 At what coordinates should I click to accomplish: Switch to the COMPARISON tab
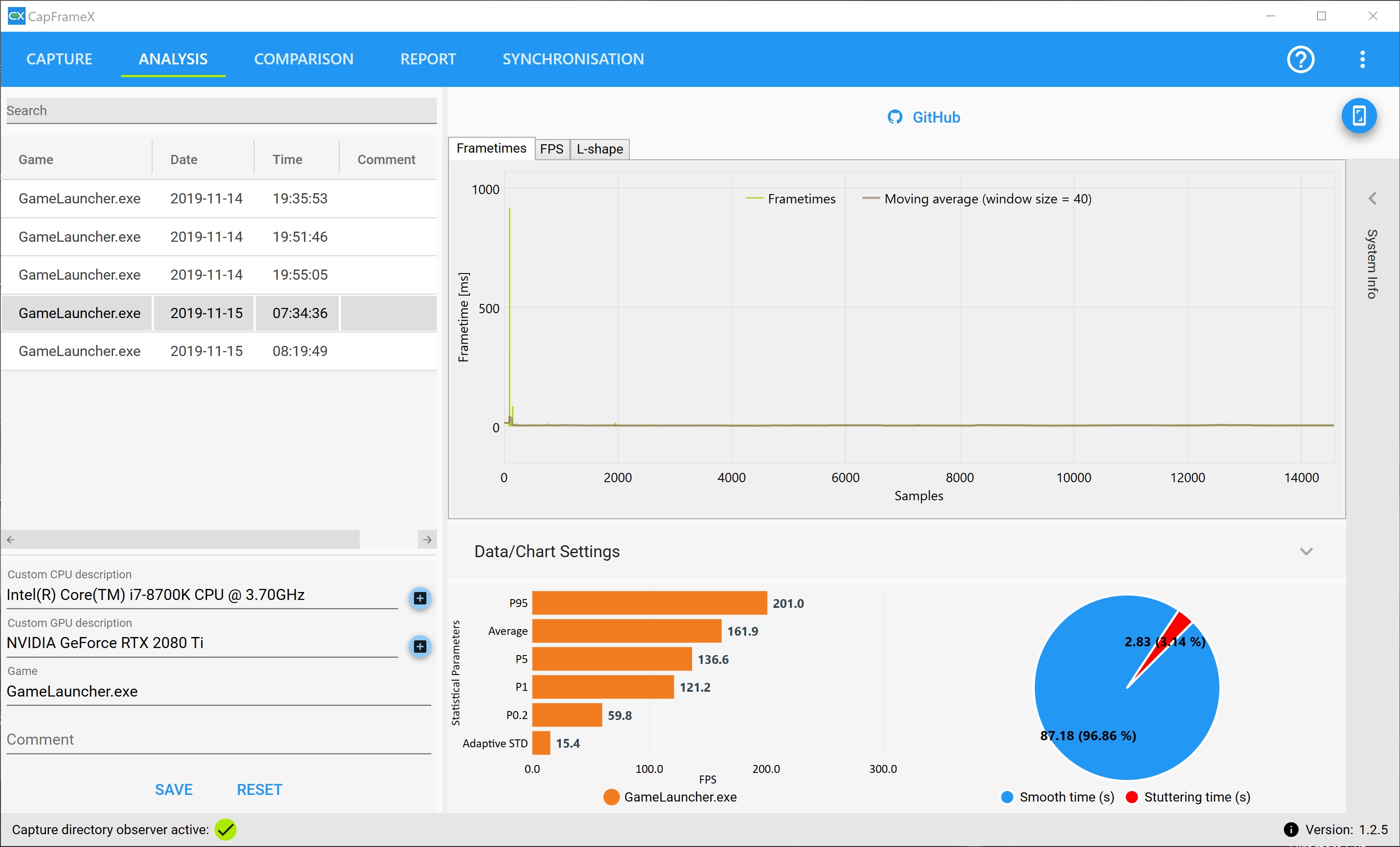tap(303, 59)
